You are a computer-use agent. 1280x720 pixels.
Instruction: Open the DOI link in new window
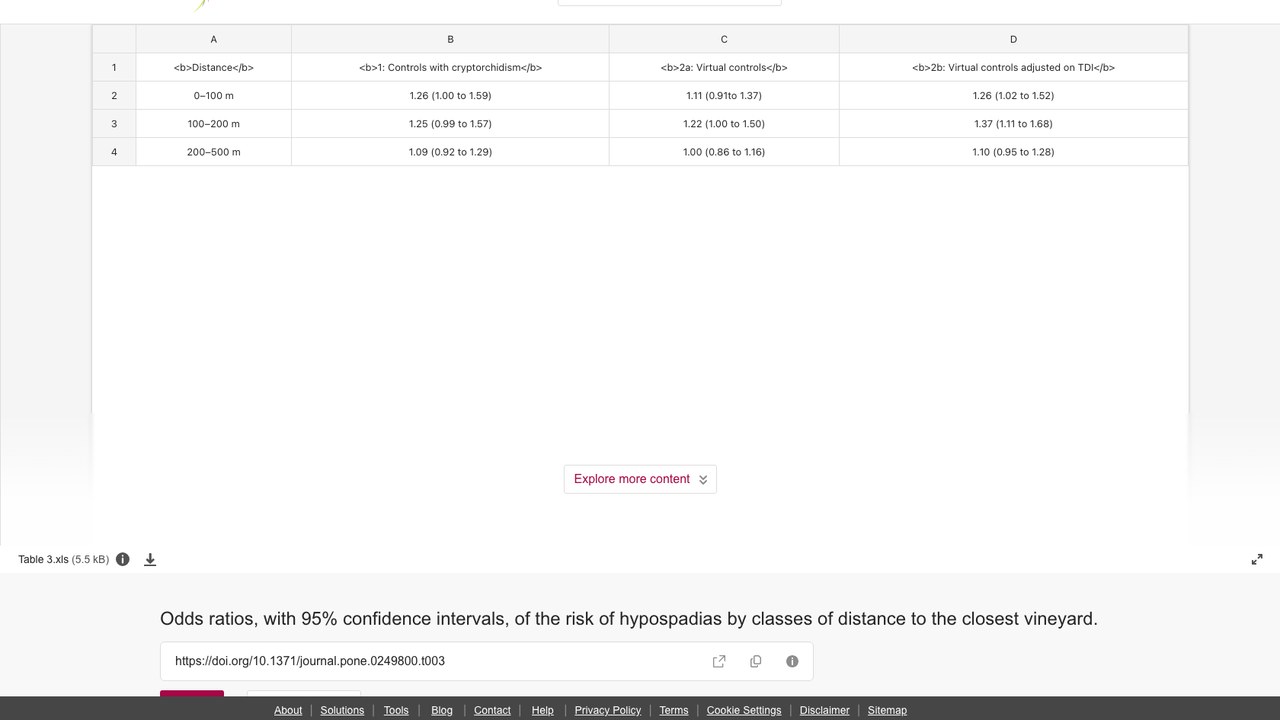click(x=719, y=661)
